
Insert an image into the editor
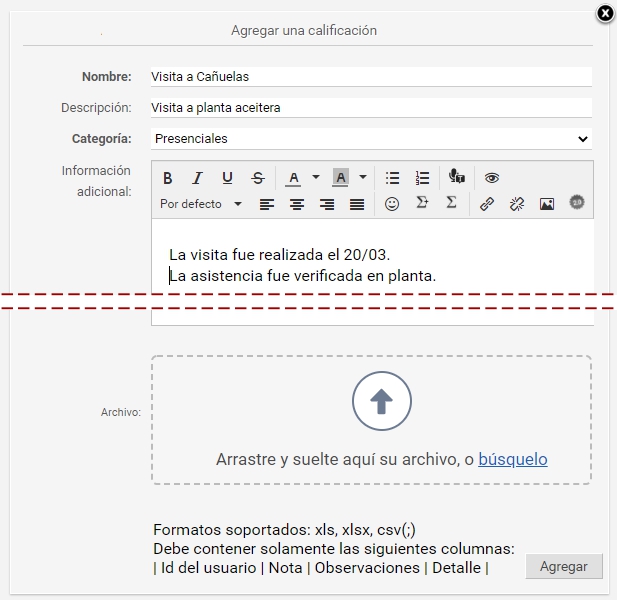[x=547, y=204]
